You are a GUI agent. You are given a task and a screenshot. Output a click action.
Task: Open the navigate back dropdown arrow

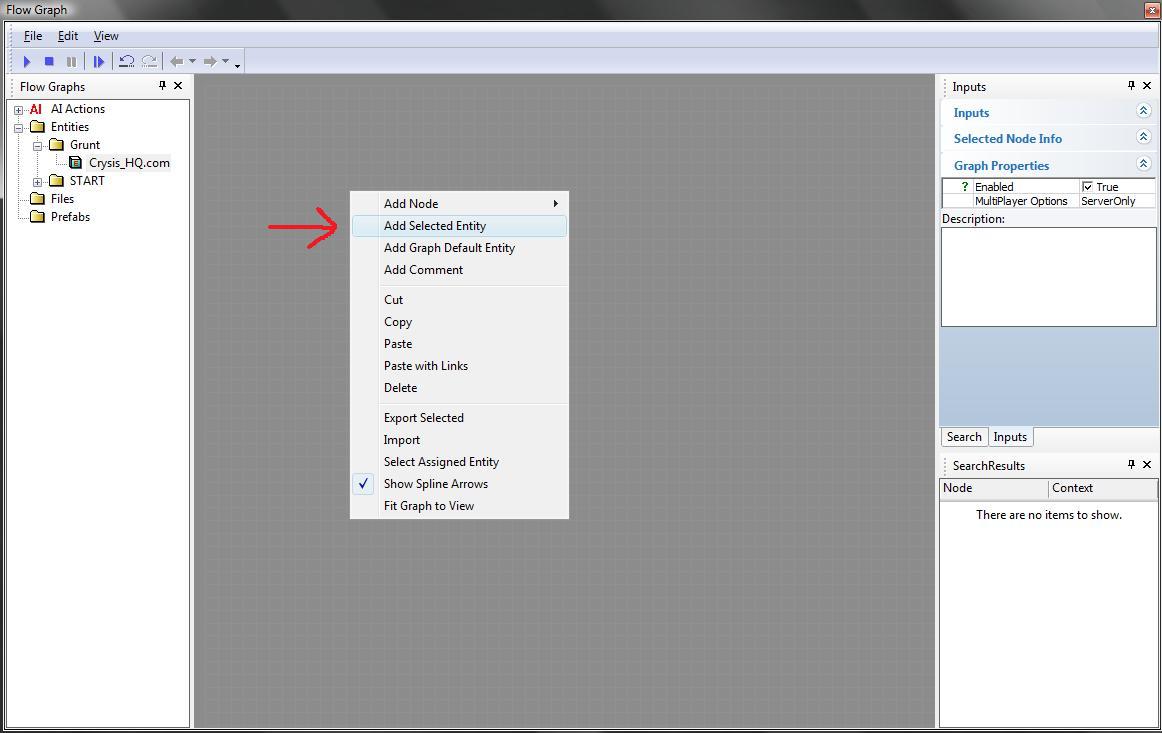point(193,62)
